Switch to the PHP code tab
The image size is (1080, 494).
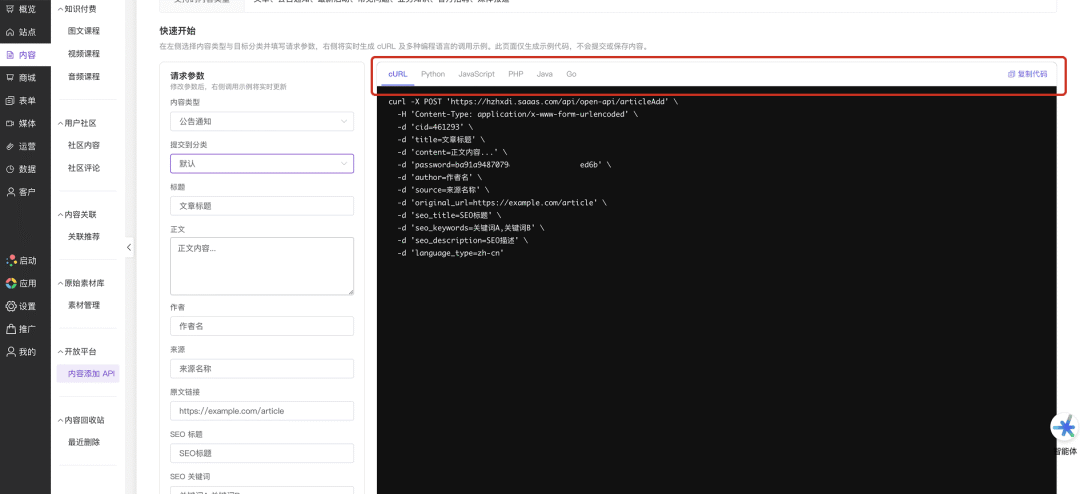click(516, 74)
